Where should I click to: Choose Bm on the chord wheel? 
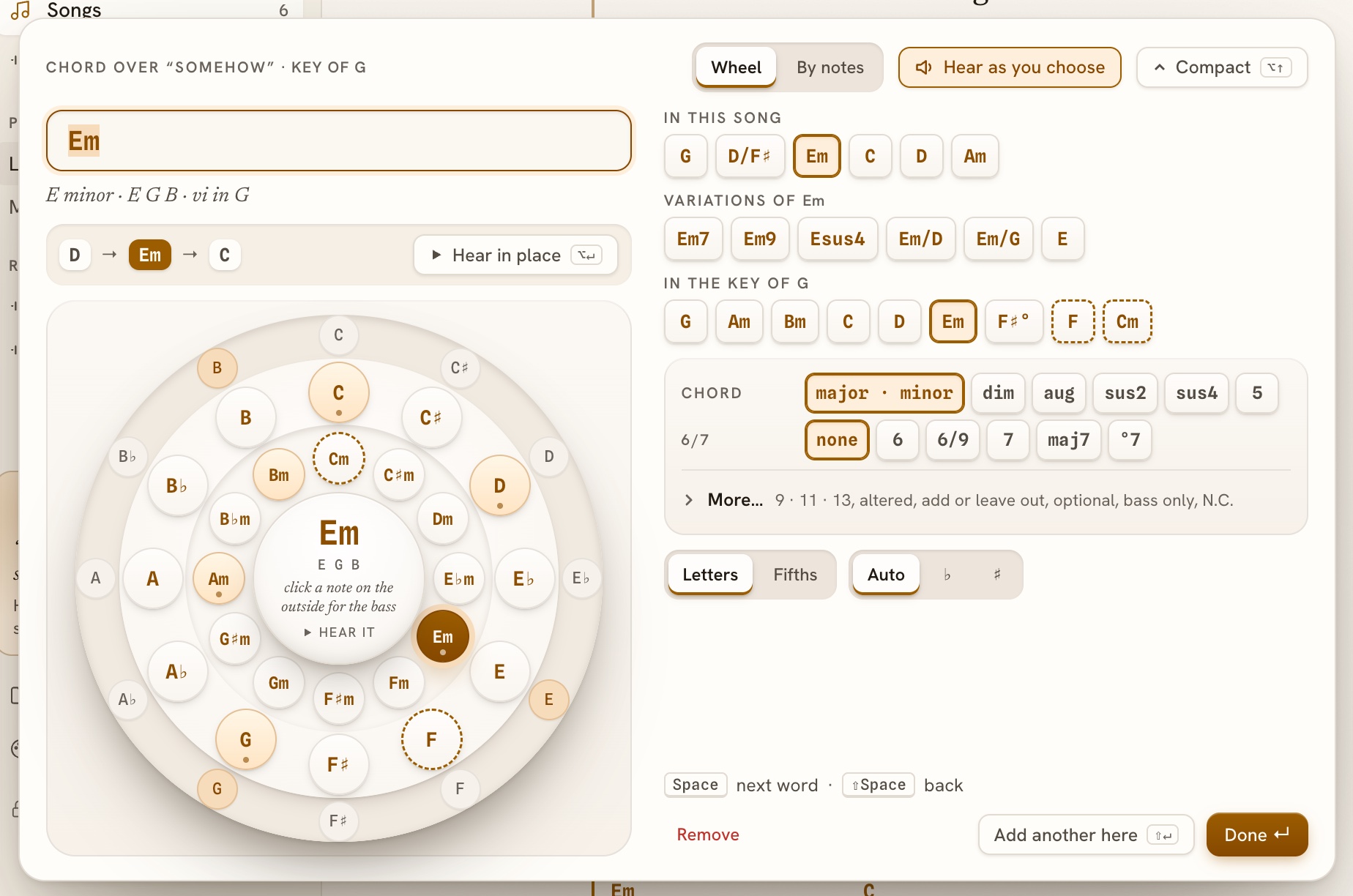point(279,474)
